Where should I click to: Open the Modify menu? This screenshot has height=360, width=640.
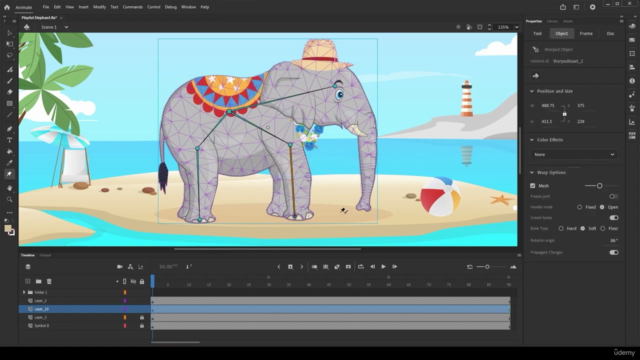point(99,7)
